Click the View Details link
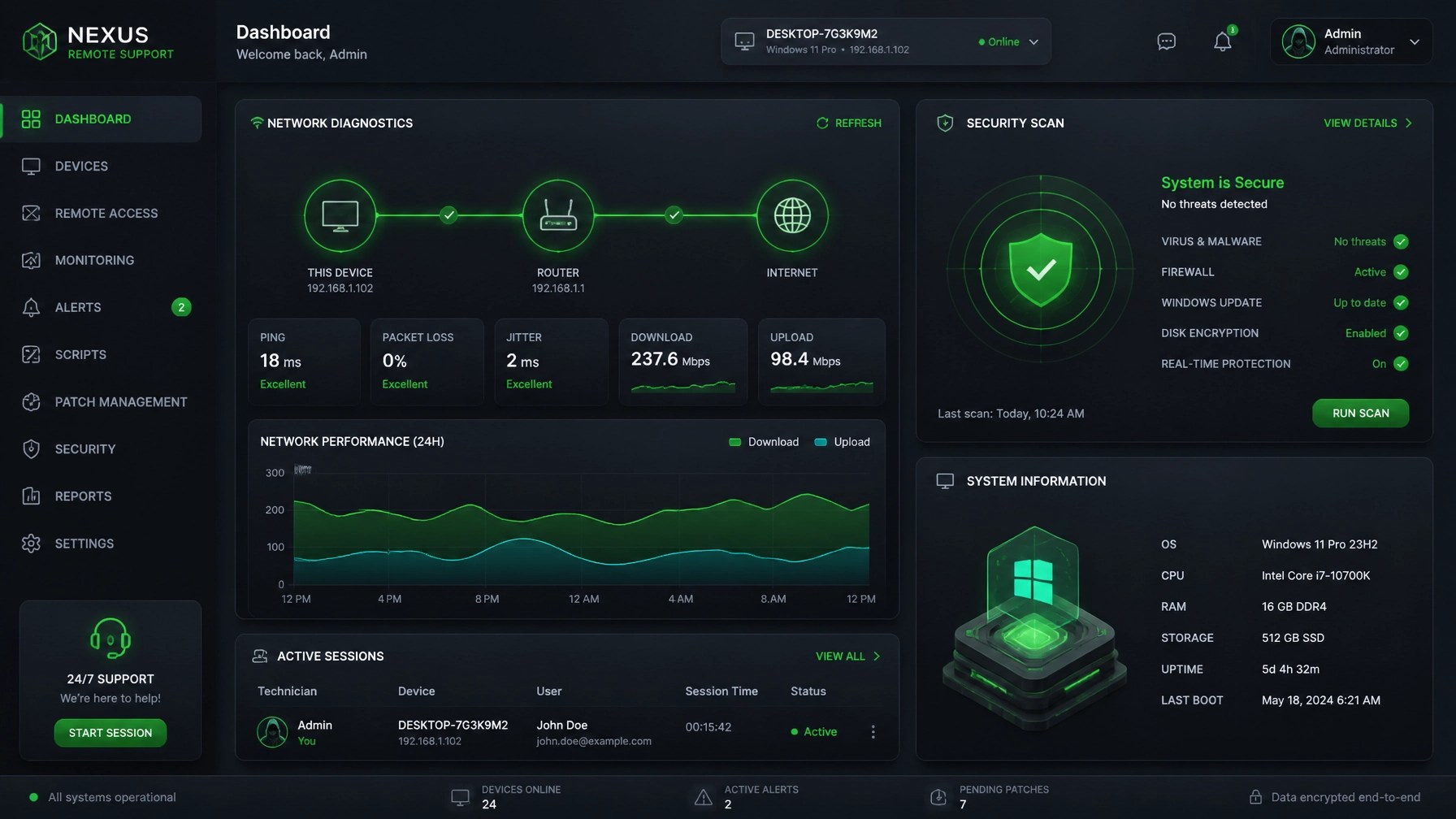This screenshot has height=819, width=1456. coord(1360,123)
